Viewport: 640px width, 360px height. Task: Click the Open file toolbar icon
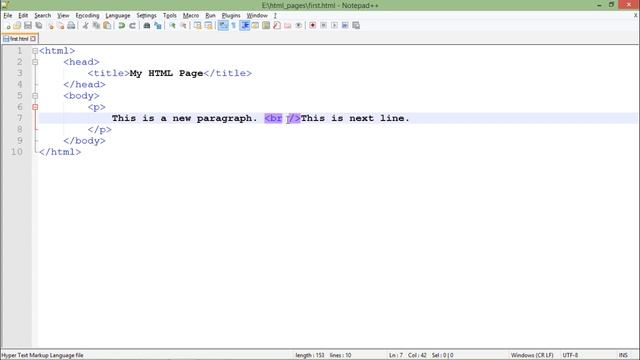[x=17, y=26]
